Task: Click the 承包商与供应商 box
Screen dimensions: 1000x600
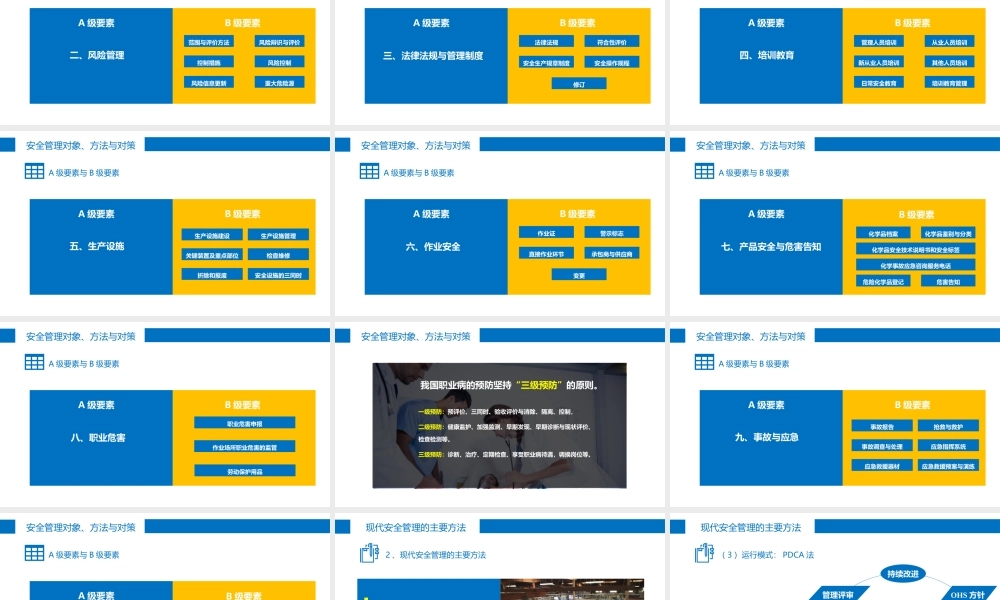Action: (612, 254)
